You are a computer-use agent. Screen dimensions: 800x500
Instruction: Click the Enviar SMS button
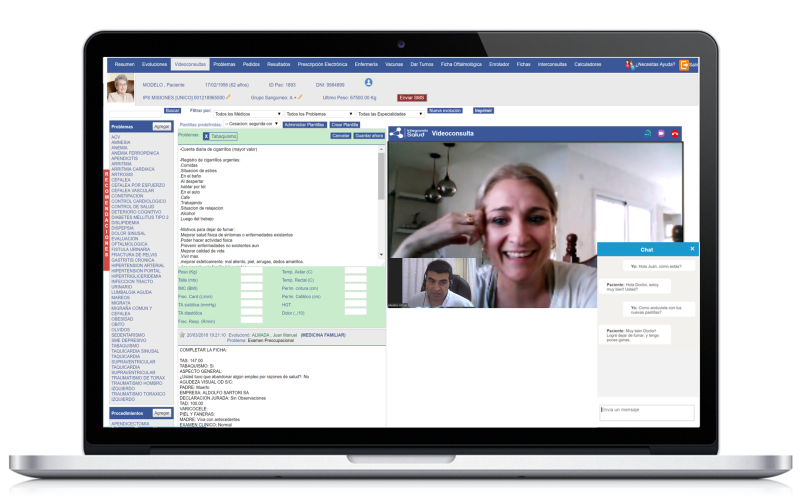pos(412,97)
